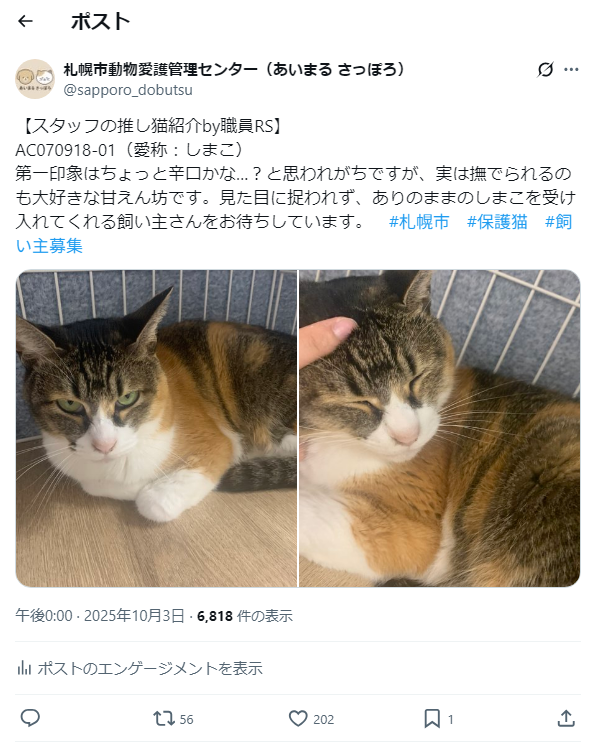Click the share upload arrow icon
The image size is (592, 747).
click(566, 718)
